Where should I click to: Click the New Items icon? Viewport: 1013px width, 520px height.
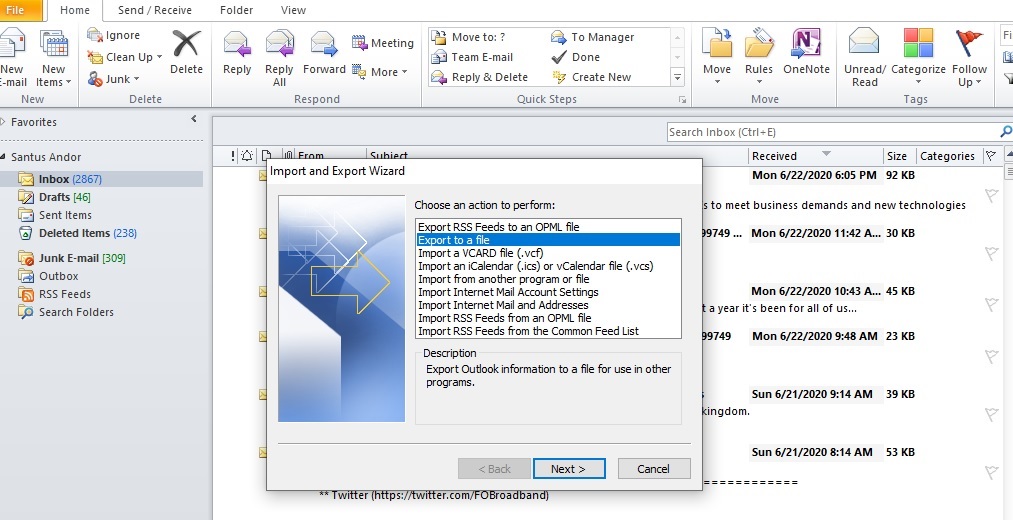(x=54, y=45)
